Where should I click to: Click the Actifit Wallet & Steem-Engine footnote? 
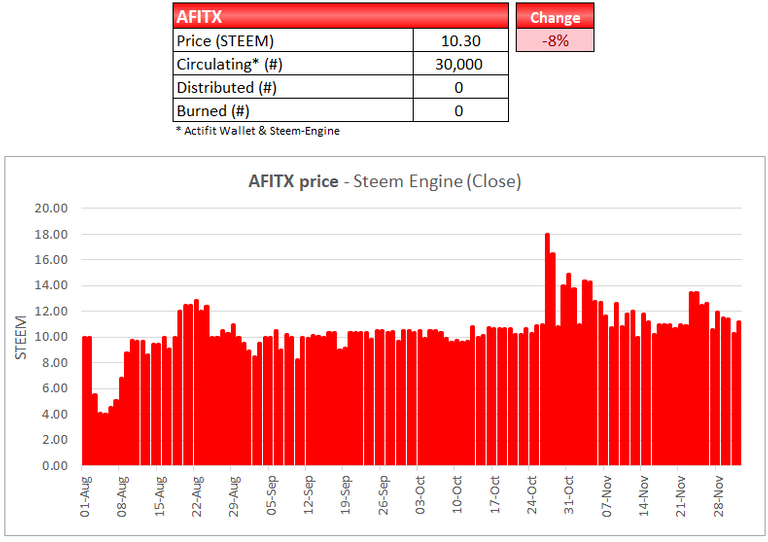258,131
